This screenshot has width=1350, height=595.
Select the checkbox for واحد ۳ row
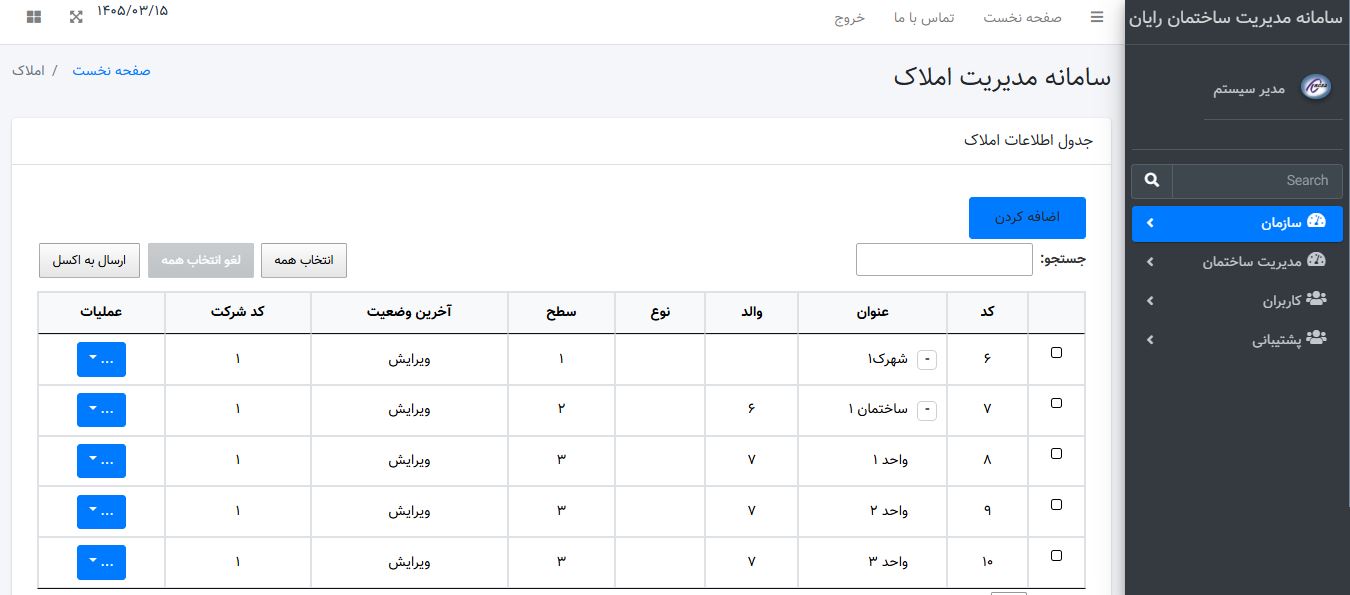[x=1057, y=555]
